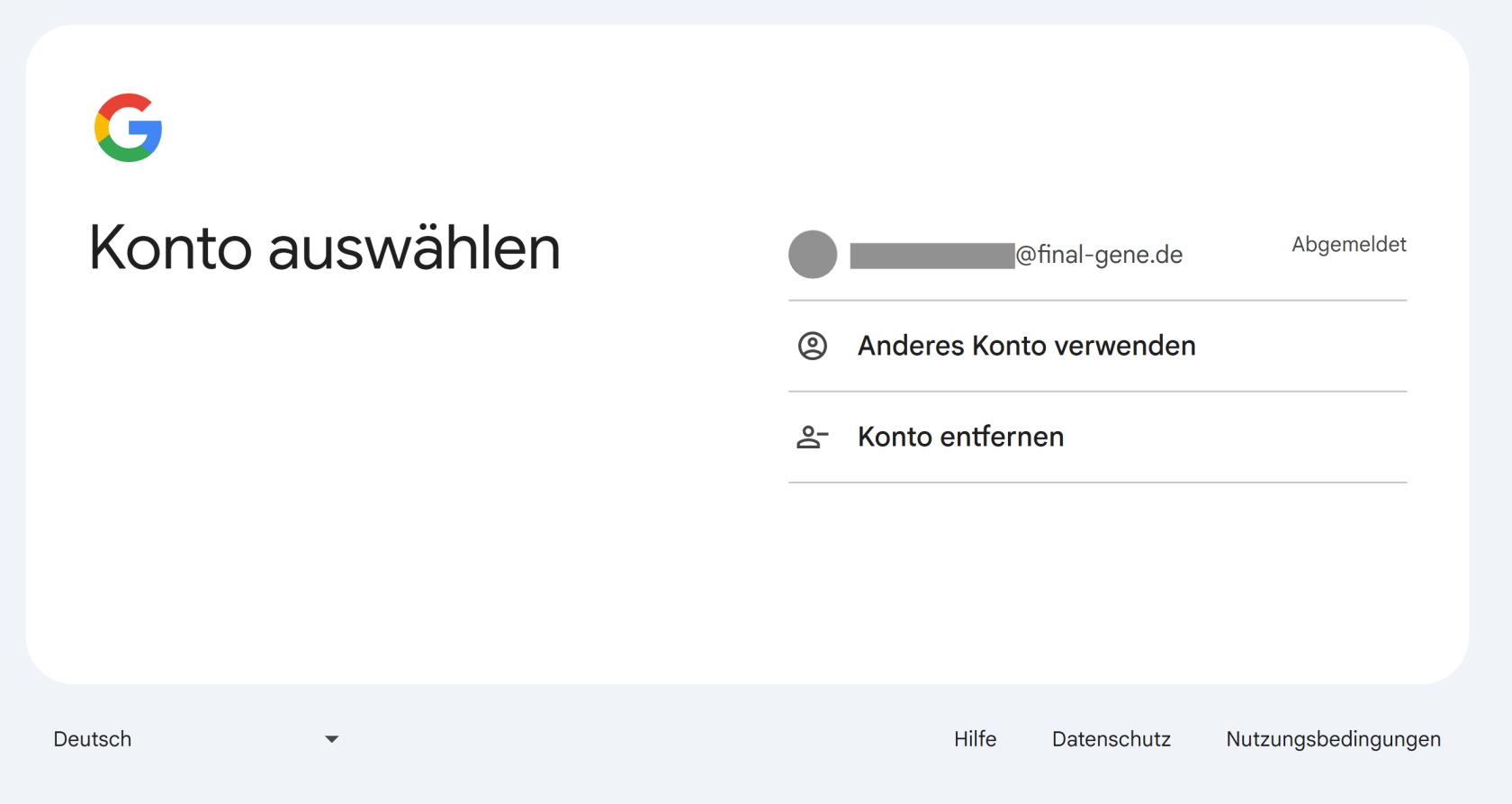Open the Nutzungsbedingungen link

point(1332,738)
